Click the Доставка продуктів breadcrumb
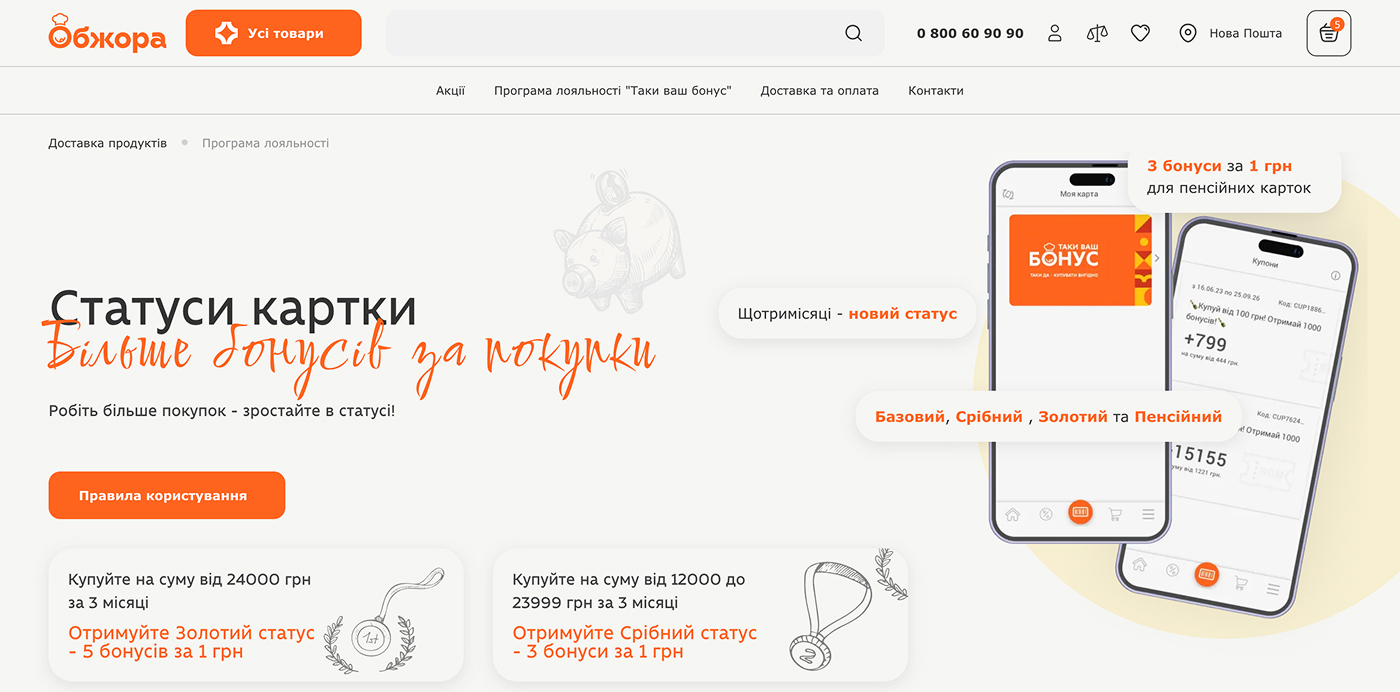The image size is (1400, 692). tap(108, 143)
